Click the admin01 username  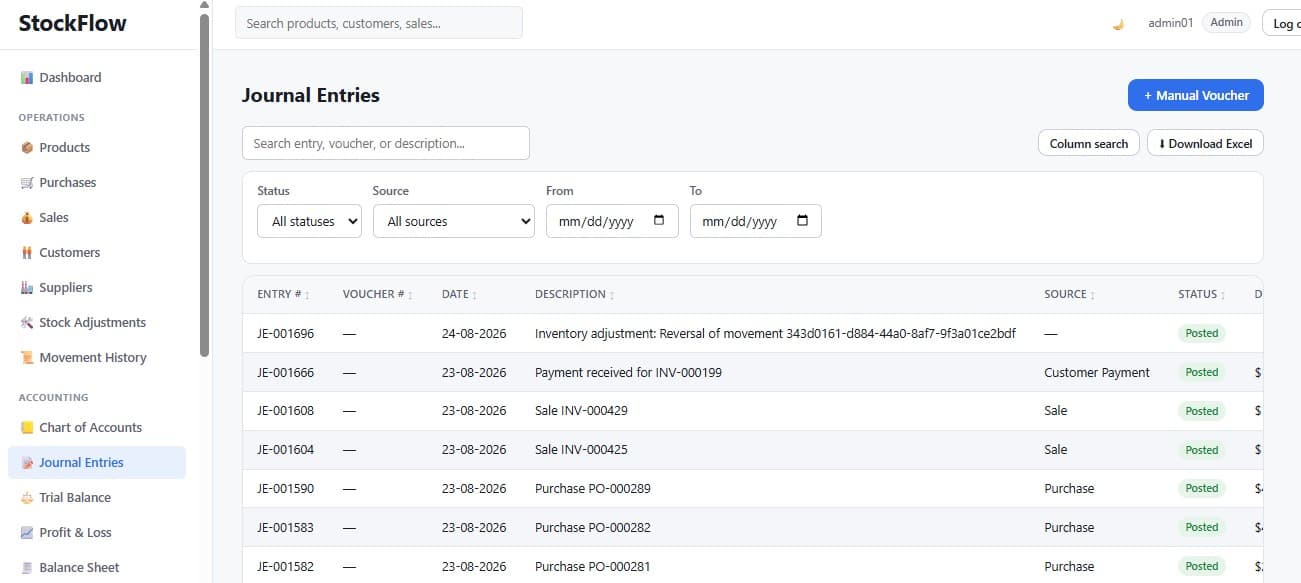(1170, 23)
